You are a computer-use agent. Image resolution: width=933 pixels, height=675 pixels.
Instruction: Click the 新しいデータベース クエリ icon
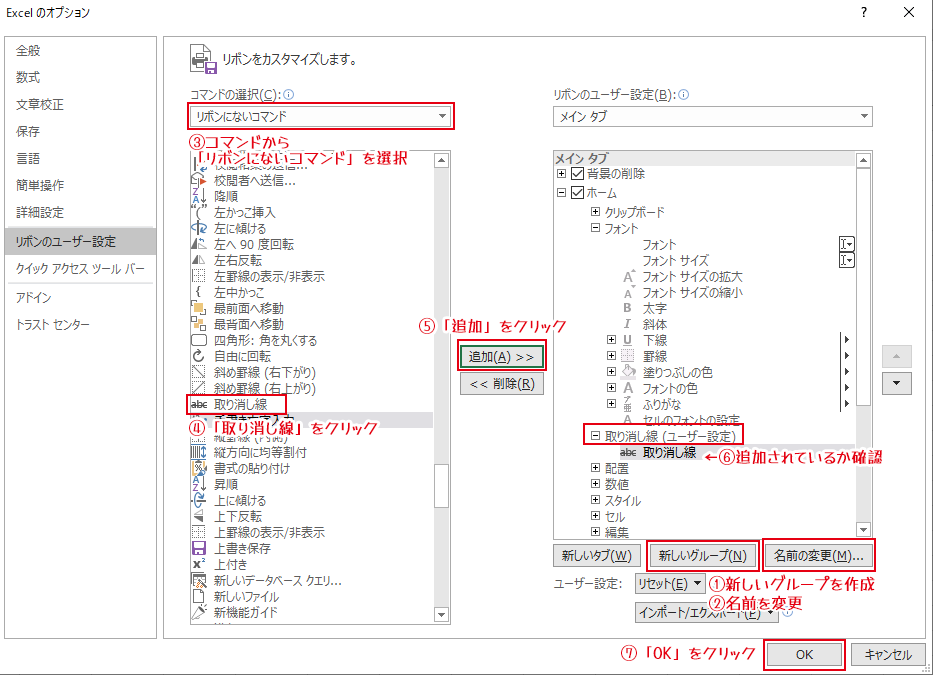pos(199,580)
